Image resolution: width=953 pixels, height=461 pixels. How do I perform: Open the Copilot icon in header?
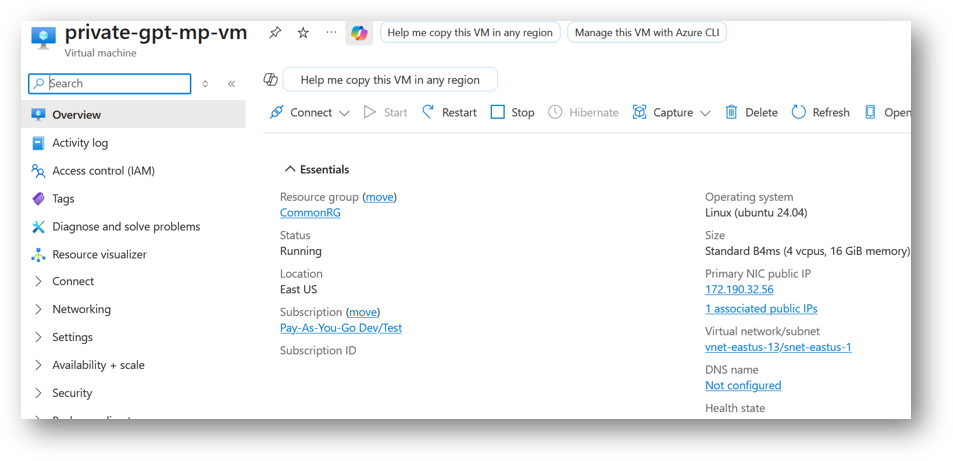coord(359,33)
